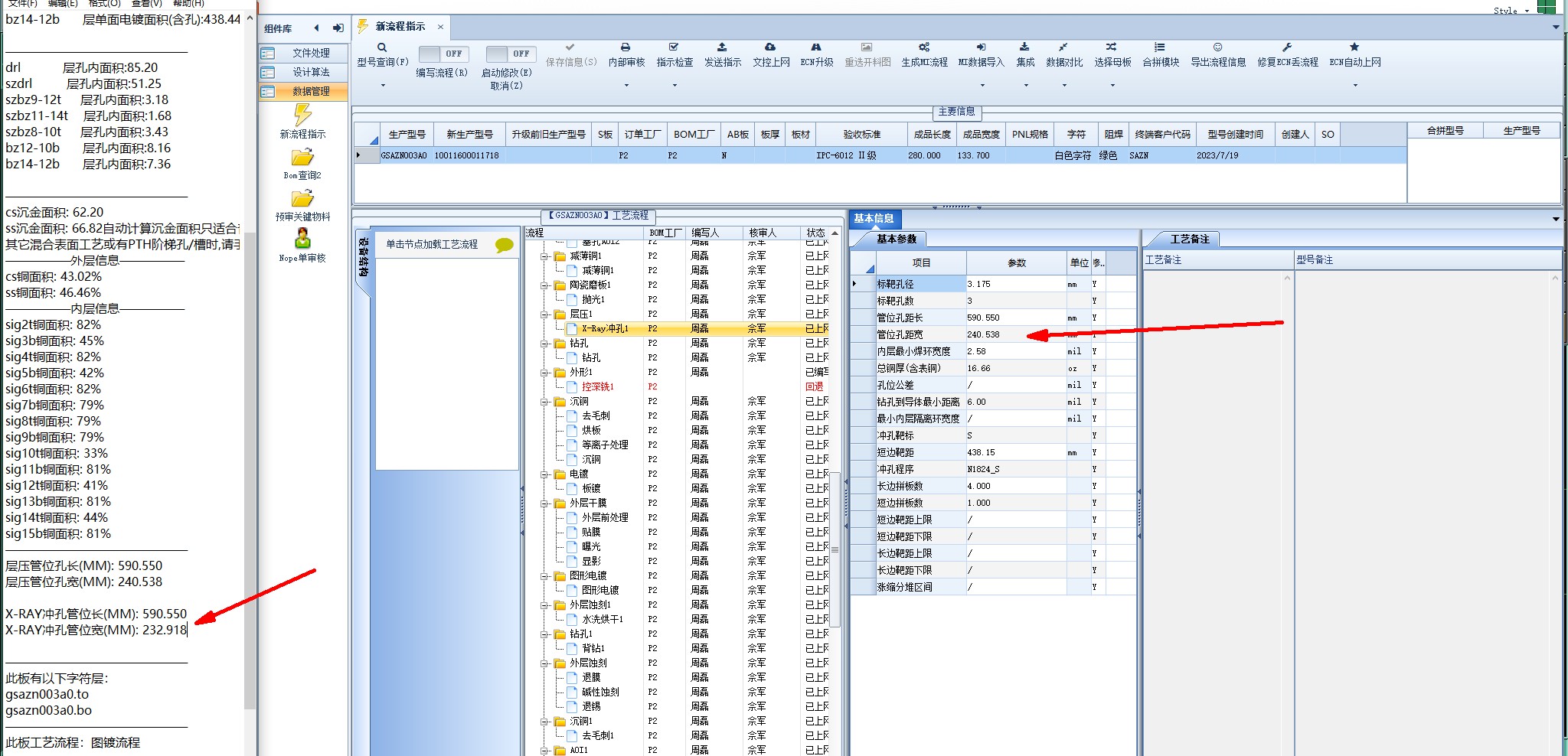This screenshot has height=756, width=1568.
Task: Click the 内部审核 printer icon
Action: (x=626, y=47)
